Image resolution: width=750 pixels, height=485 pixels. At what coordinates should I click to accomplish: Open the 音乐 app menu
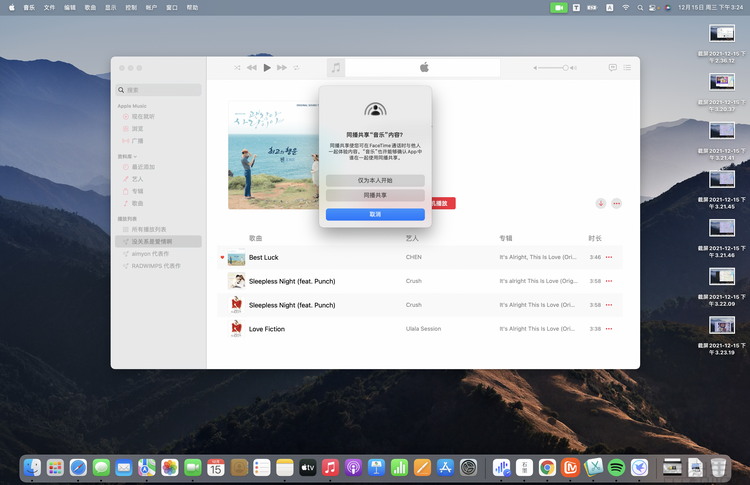[x=29, y=8]
